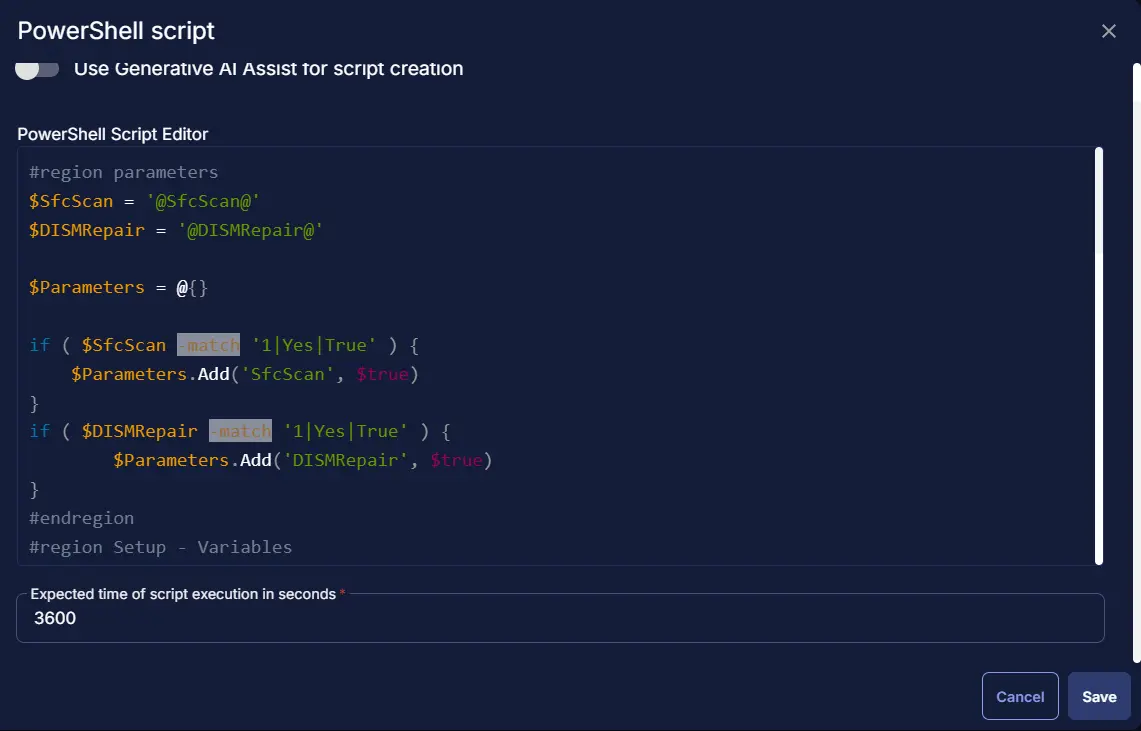The image size is (1141, 731).
Task: Click '1|Yes|True' in the SfcScan condition
Action: tap(314, 345)
